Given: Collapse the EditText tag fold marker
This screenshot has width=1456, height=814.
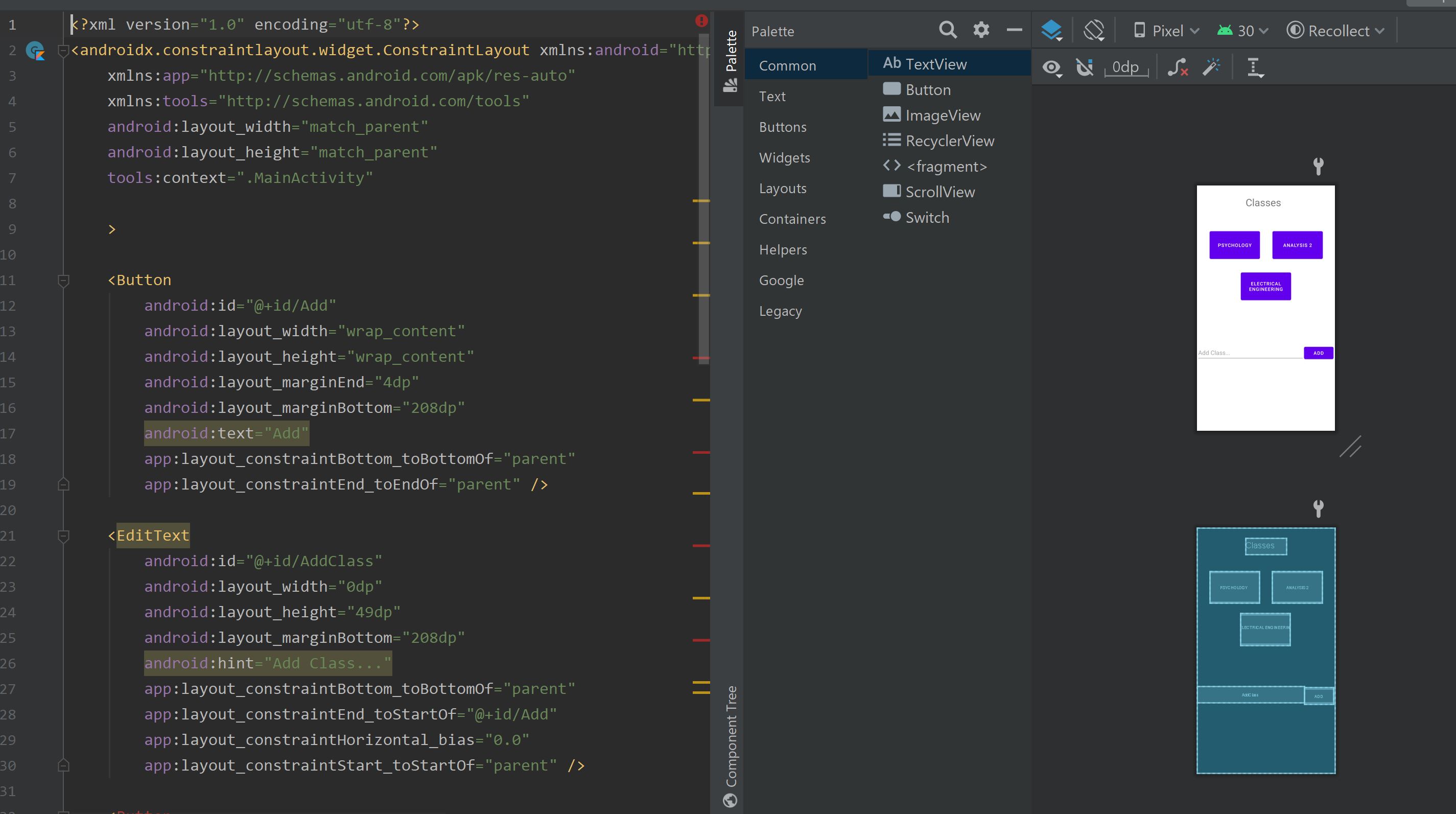Looking at the screenshot, I should coord(63,536).
